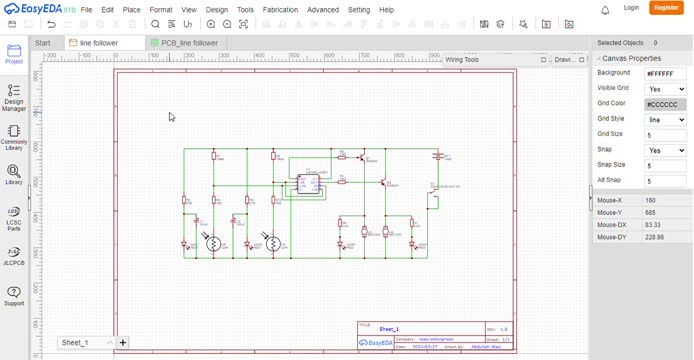The height and width of the screenshot is (360, 694).
Task: Click the Background color #FFFFFF field
Action: pyautogui.click(x=665, y=74)
